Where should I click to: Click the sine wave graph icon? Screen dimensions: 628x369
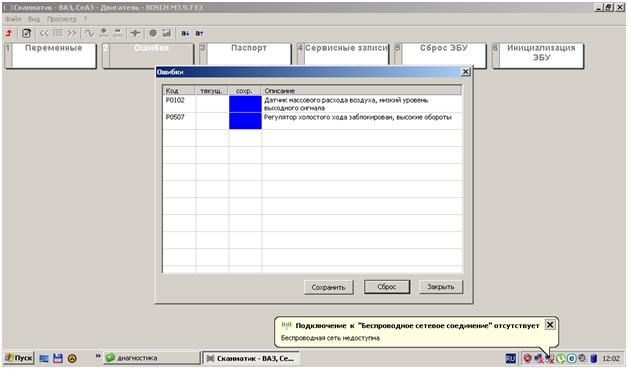point(89,33)
